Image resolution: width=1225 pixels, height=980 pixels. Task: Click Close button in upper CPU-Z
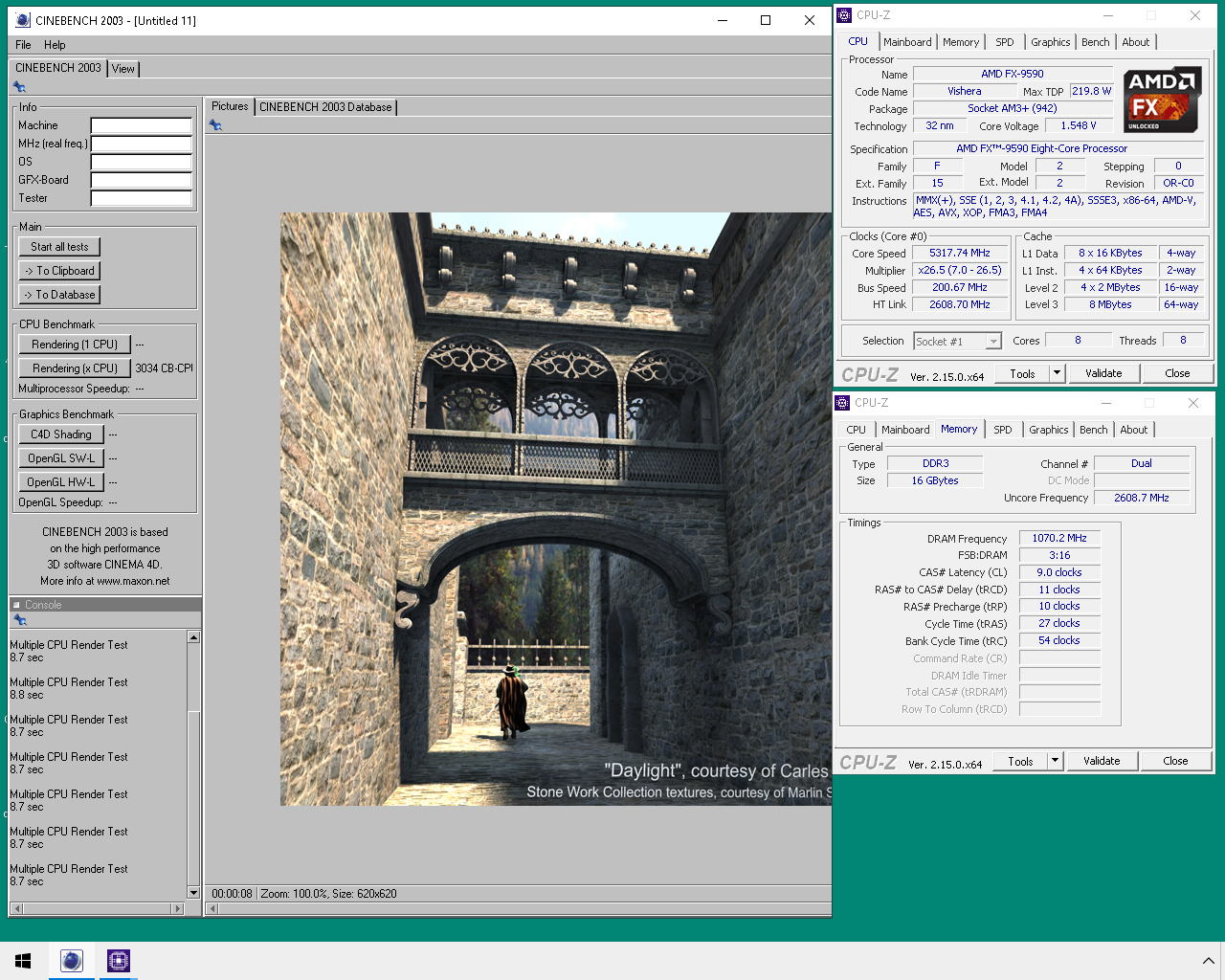1177,373
